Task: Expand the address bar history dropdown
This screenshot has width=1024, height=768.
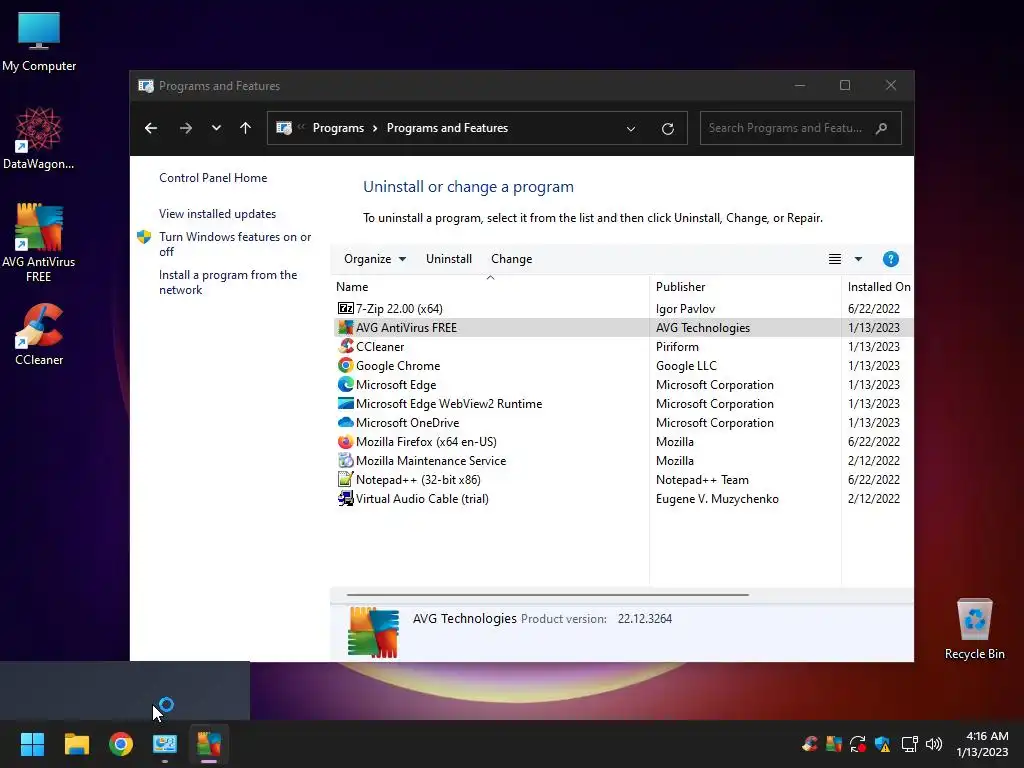Action: tap(631, 129)
